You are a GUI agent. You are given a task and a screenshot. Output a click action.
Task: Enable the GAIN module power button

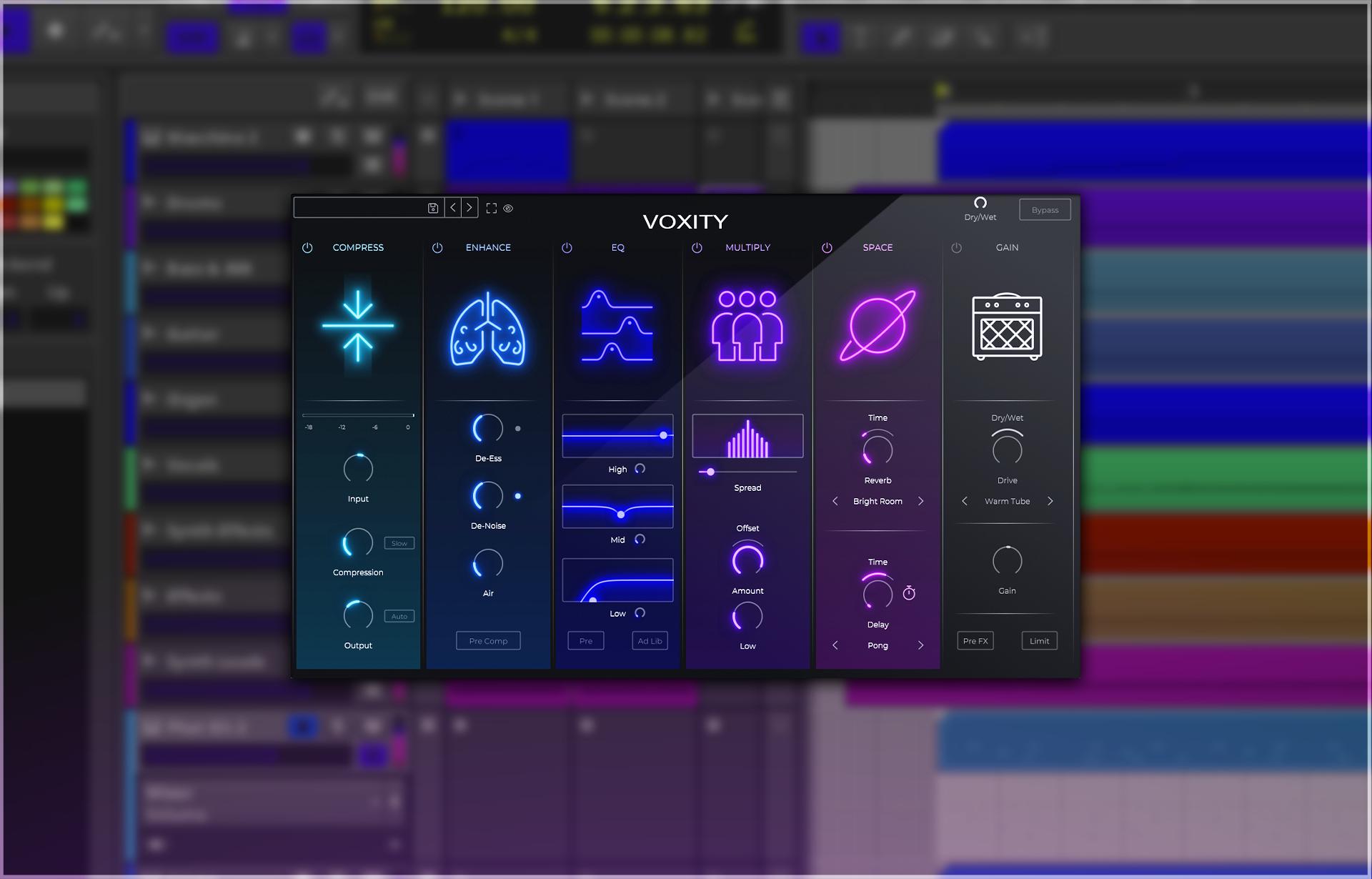coord(957,248)
